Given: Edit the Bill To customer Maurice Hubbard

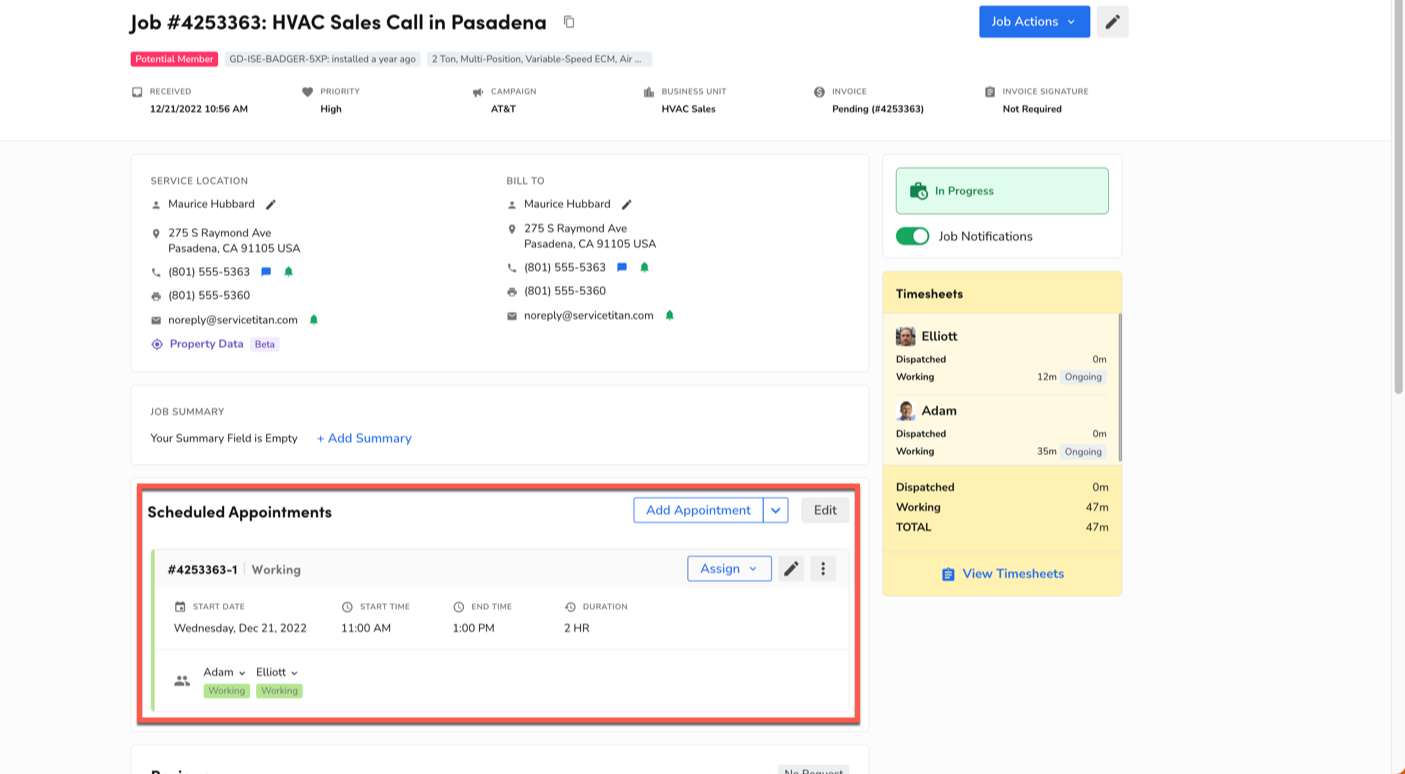Looking at the screenshot, I should coord(627,204).
